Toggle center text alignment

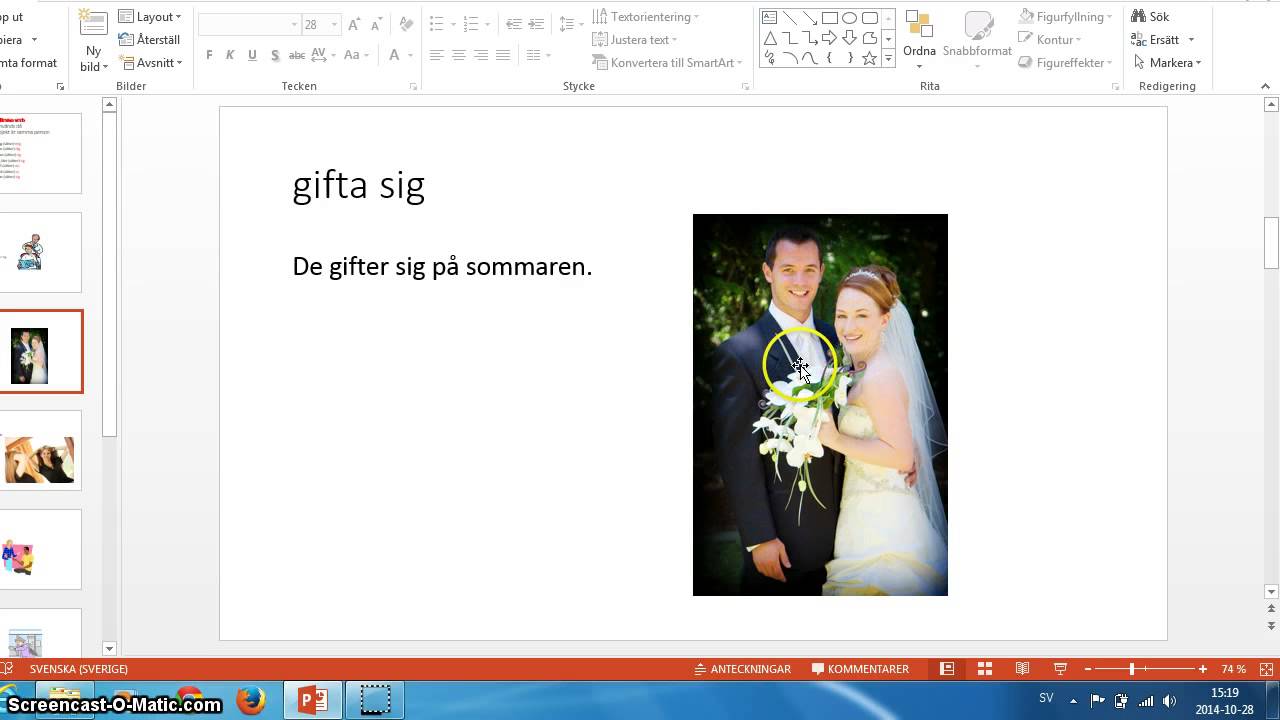tap(459, 55)
